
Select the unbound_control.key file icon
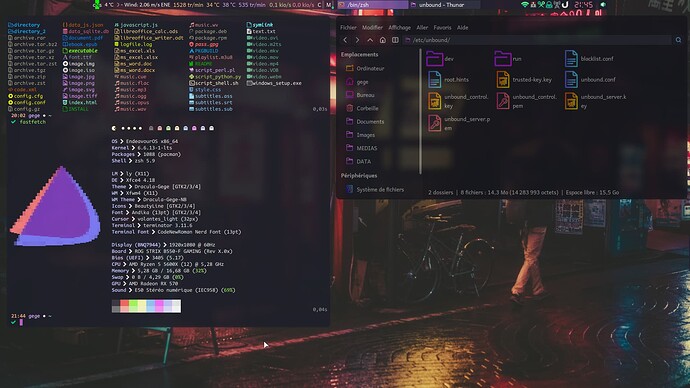click(x=434, y=101)
